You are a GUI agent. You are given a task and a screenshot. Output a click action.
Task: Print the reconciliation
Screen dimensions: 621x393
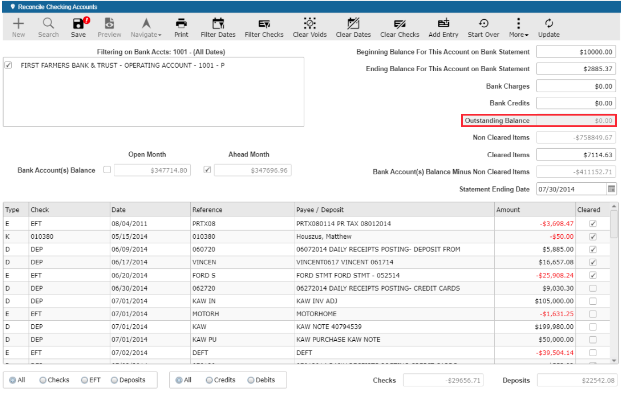tap(181, 27)
